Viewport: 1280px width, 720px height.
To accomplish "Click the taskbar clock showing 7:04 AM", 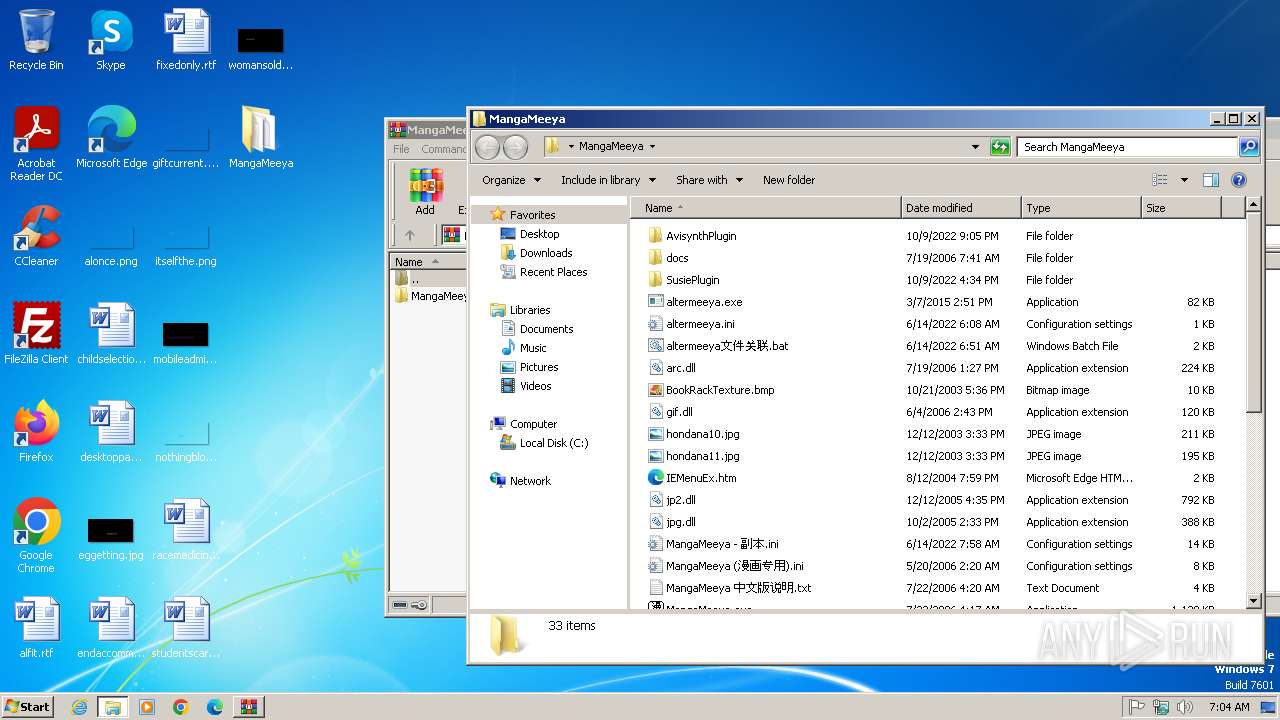I will pos(1229,707).
